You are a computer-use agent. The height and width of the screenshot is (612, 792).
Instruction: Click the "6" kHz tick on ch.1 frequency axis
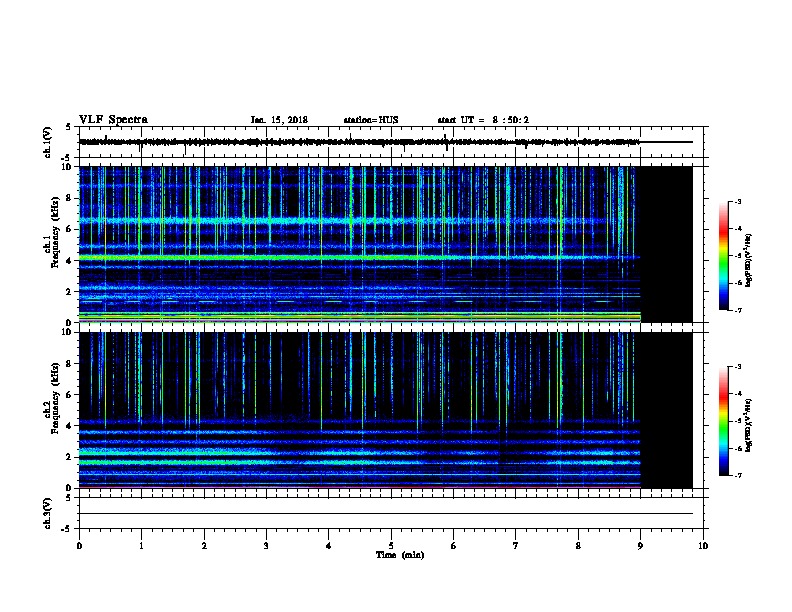70,229
